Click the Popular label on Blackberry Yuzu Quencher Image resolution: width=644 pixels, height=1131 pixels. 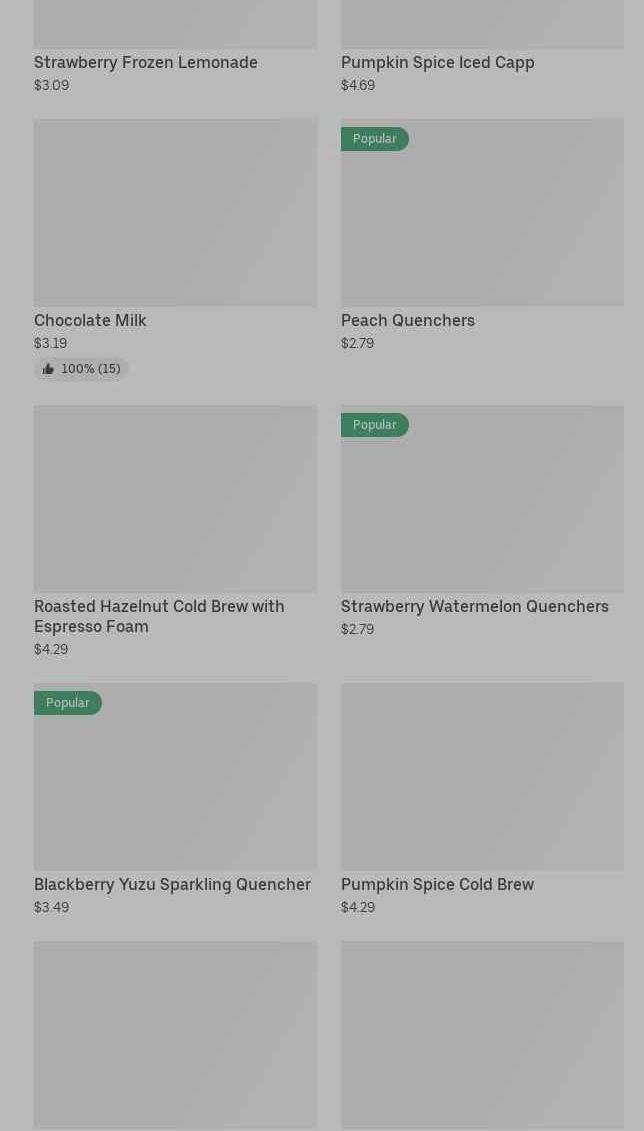[x=67, y=703]
